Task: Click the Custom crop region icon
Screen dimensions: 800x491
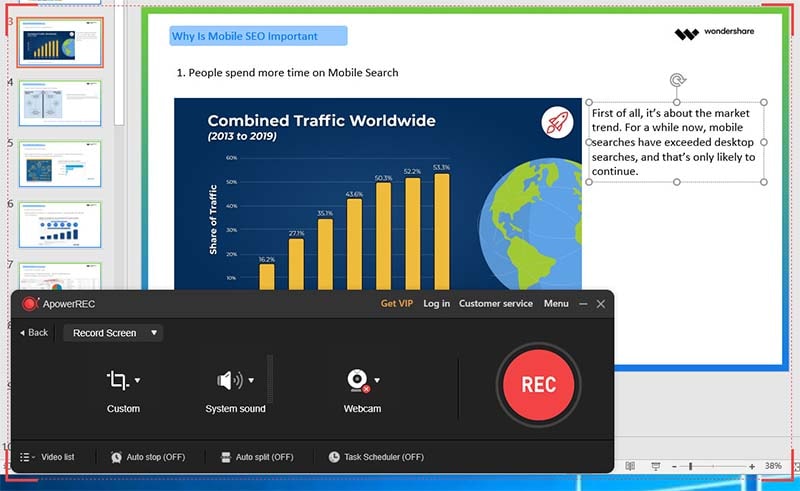Action: pyautogui.click(x=117, y=380)
